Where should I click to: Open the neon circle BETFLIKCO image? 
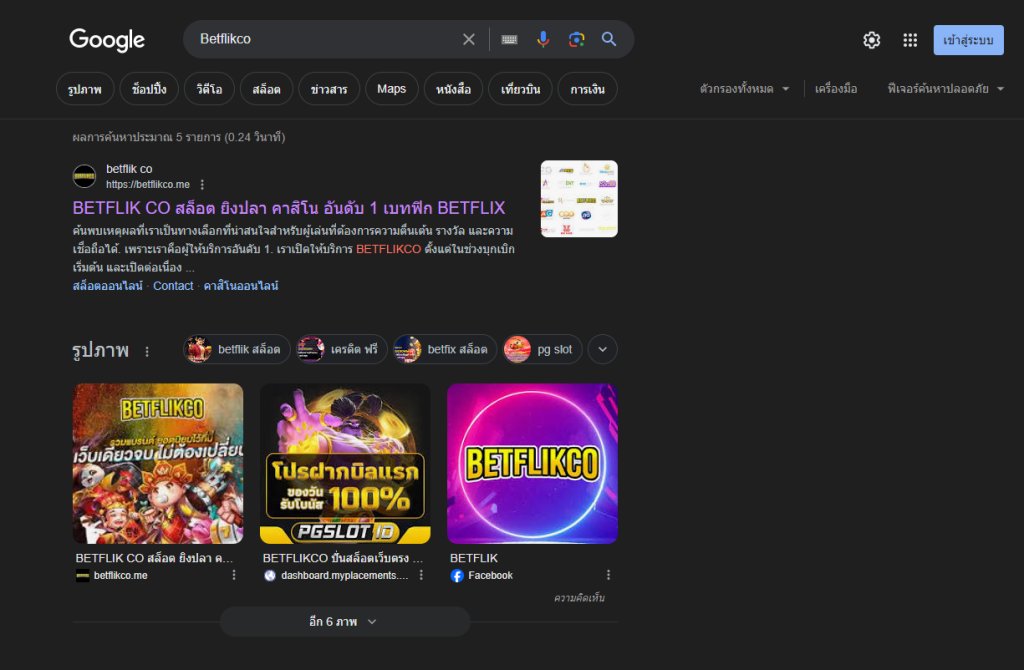click(x=532, y=464)
